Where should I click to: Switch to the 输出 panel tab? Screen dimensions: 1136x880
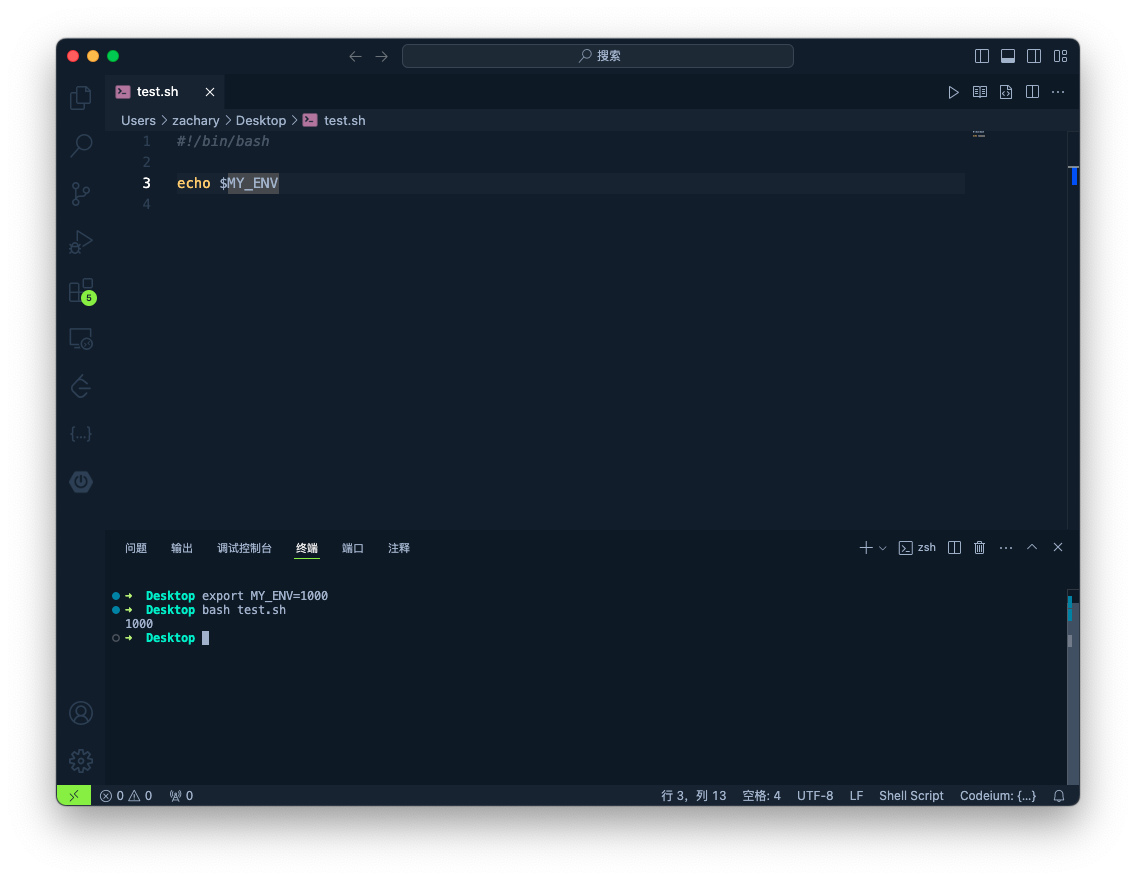click(182, 548)
